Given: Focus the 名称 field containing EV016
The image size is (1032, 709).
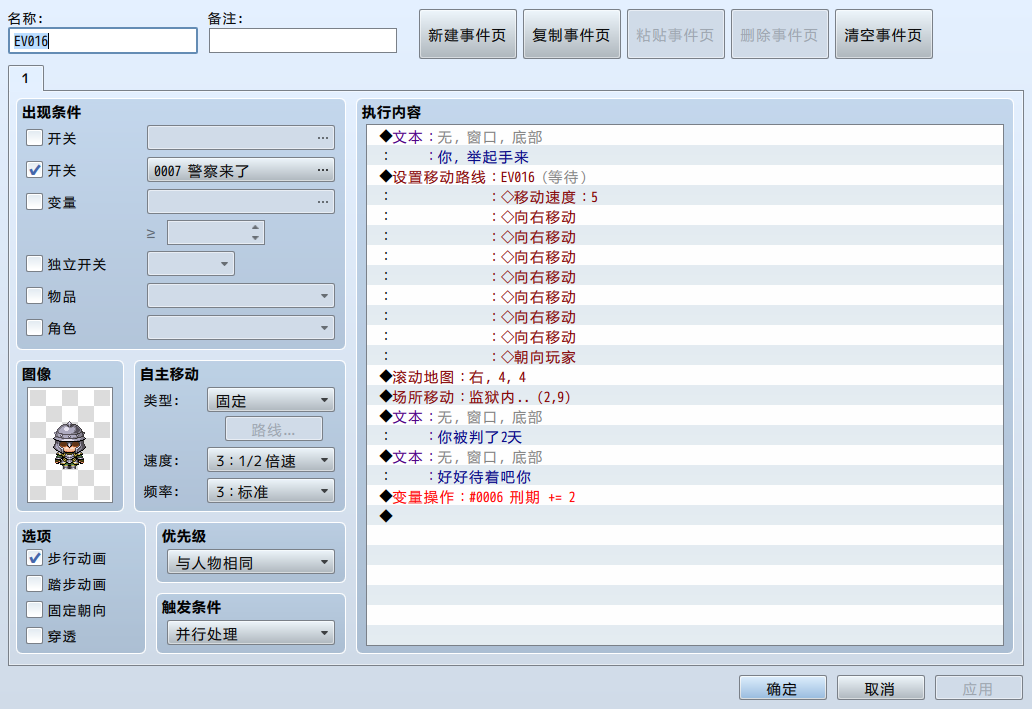Looking at the screenshot, I should pyautogui.click(x=103, y=41).
